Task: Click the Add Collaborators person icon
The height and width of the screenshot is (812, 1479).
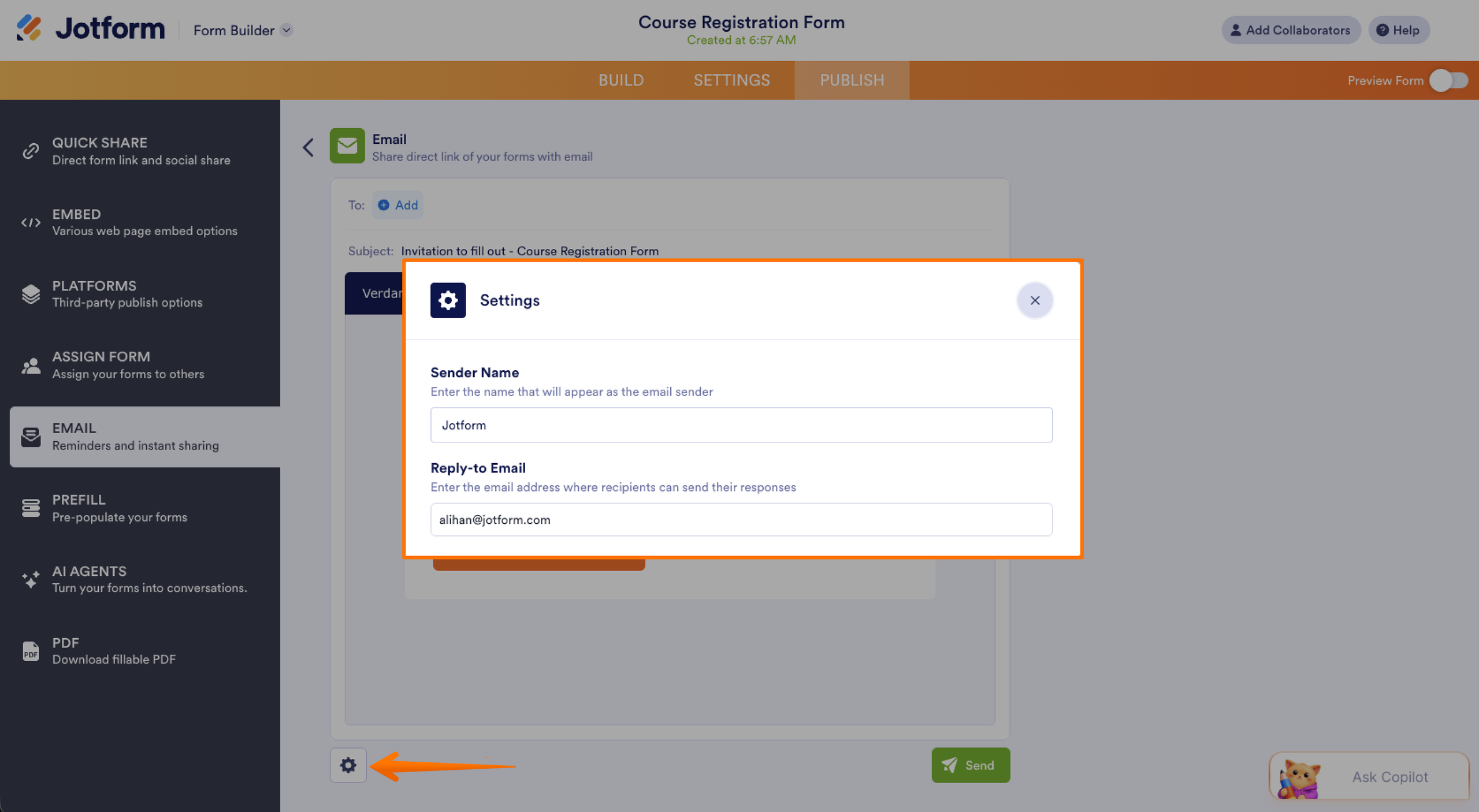Action: pyautogui.click(x=1235, y=30)
